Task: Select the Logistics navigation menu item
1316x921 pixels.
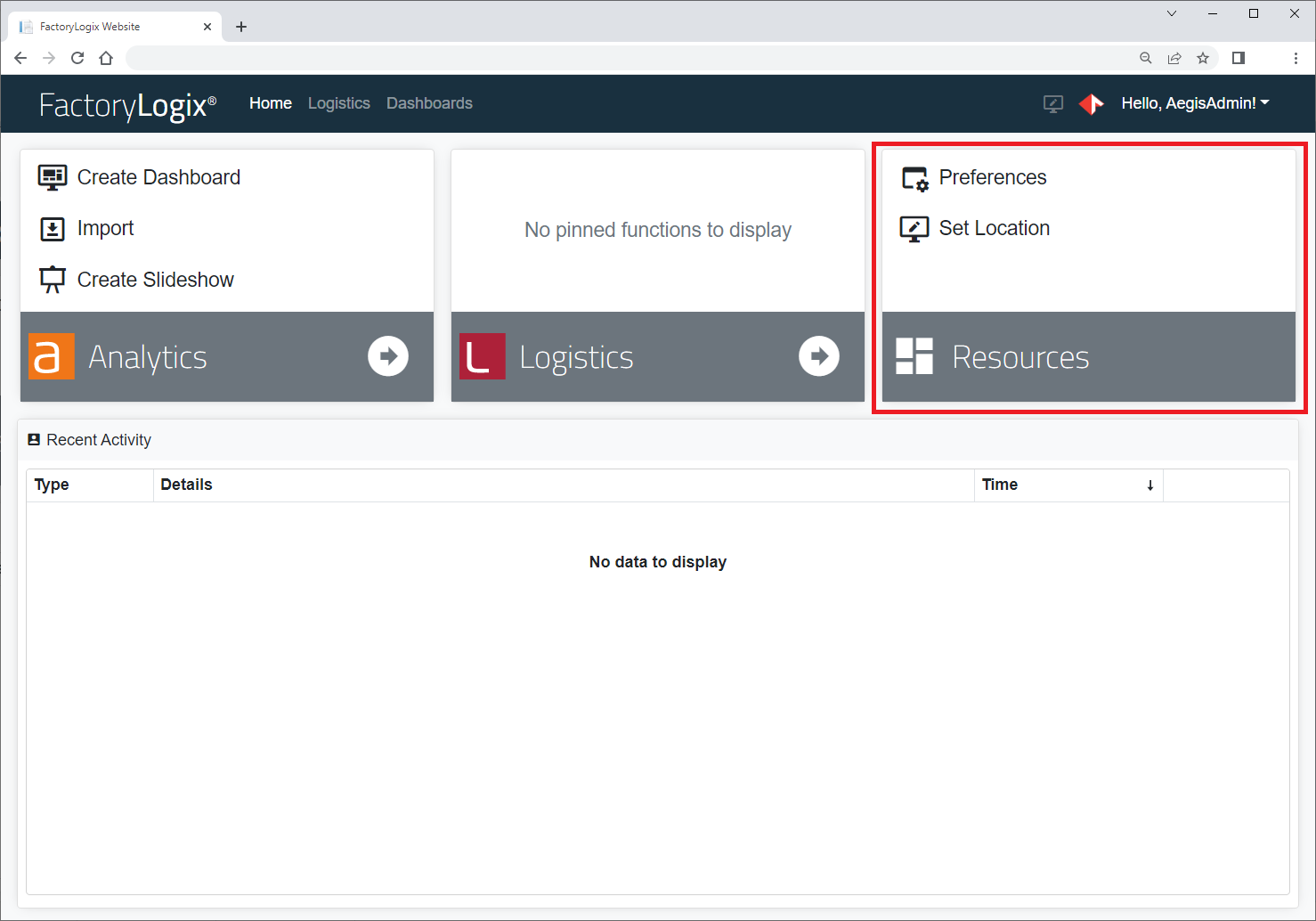Action: (x=338, y=103)
